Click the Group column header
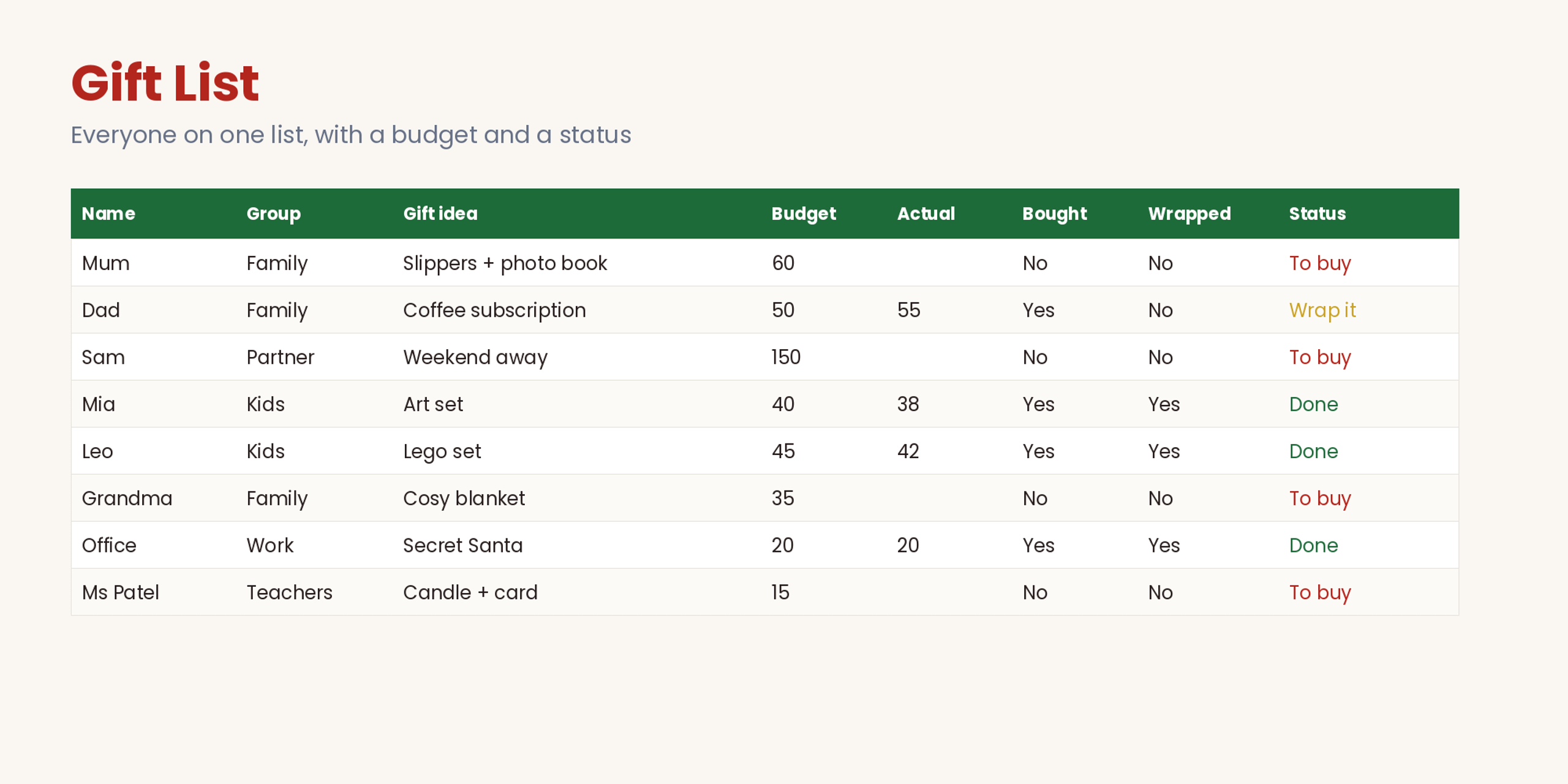 [274, 214]
